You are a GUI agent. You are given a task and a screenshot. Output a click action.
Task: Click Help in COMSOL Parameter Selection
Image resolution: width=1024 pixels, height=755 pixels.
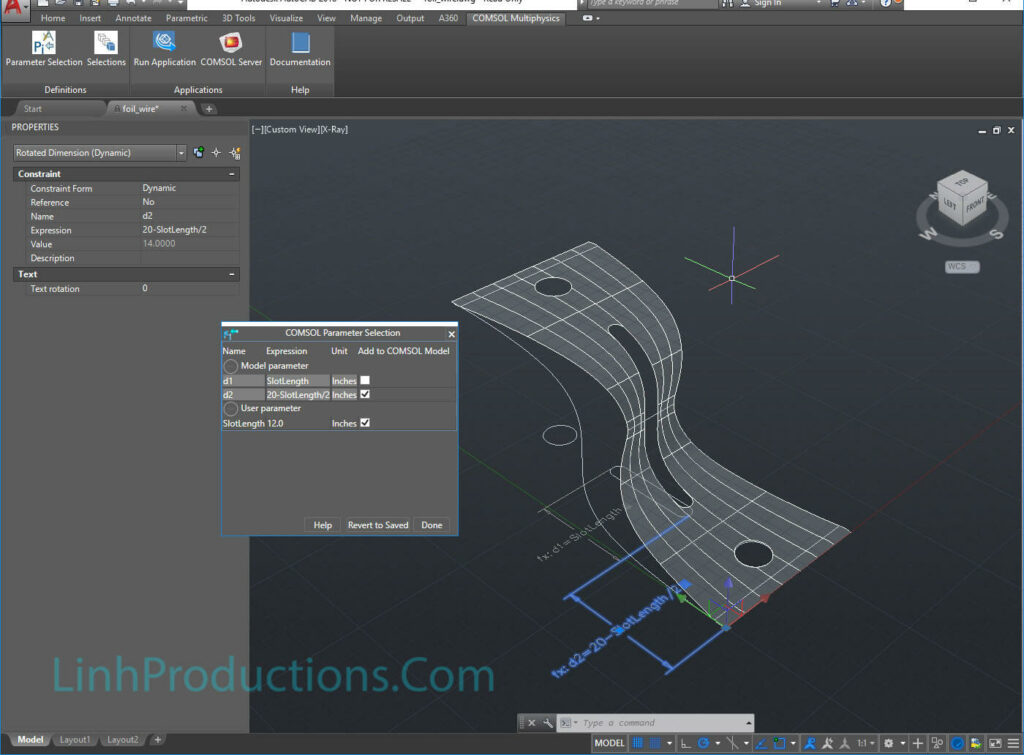point(323,525)
